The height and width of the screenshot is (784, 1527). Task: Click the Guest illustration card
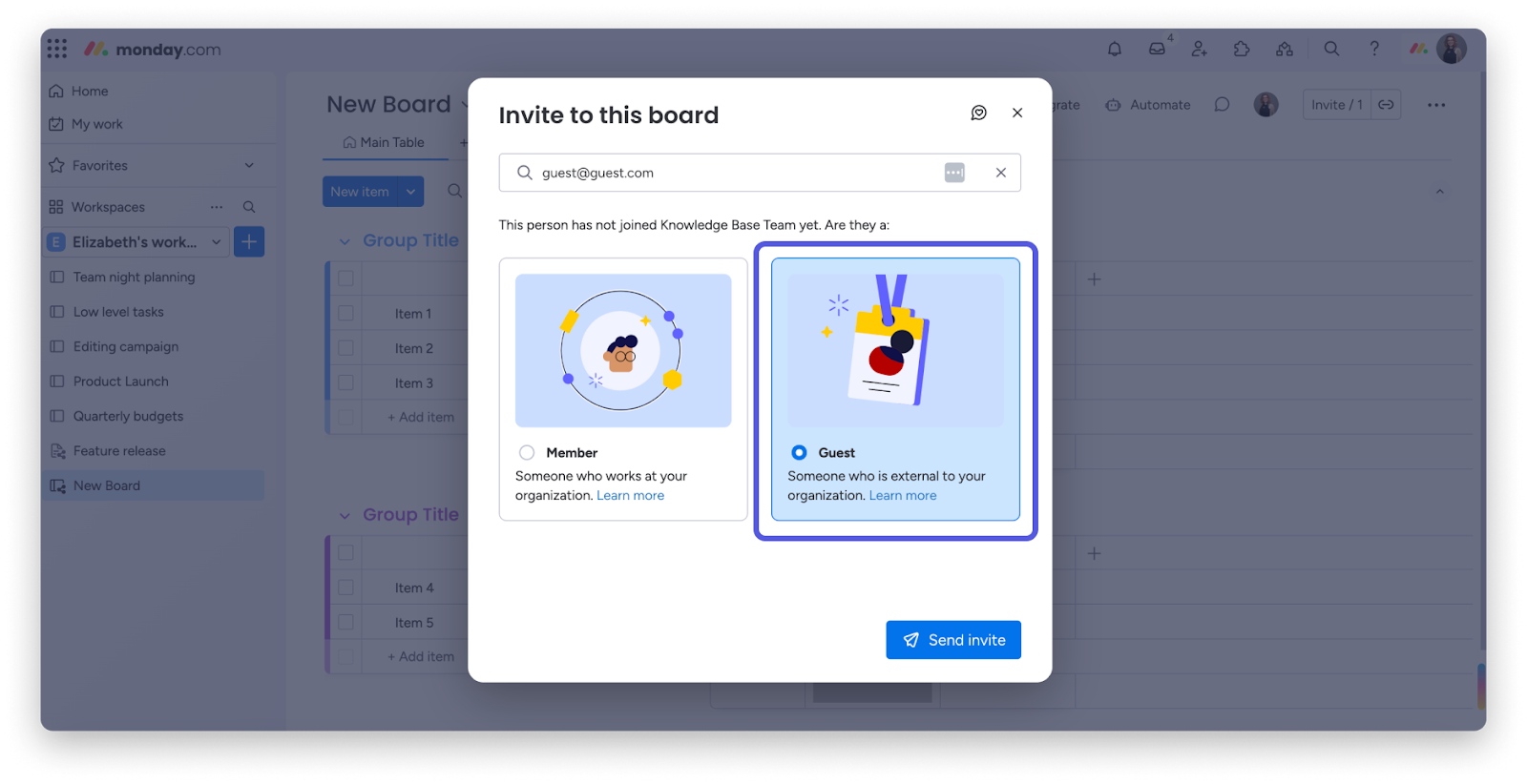pyautogui.click(x=895, y=351)
